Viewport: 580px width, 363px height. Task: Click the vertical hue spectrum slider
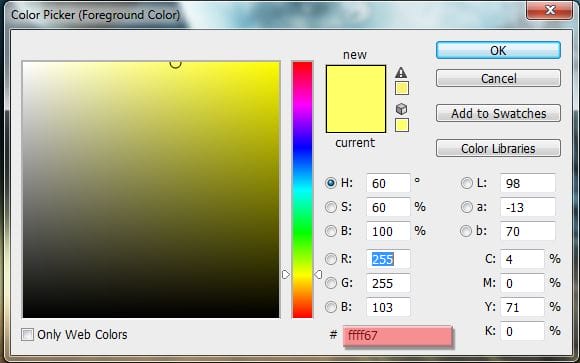click(303, 189)
